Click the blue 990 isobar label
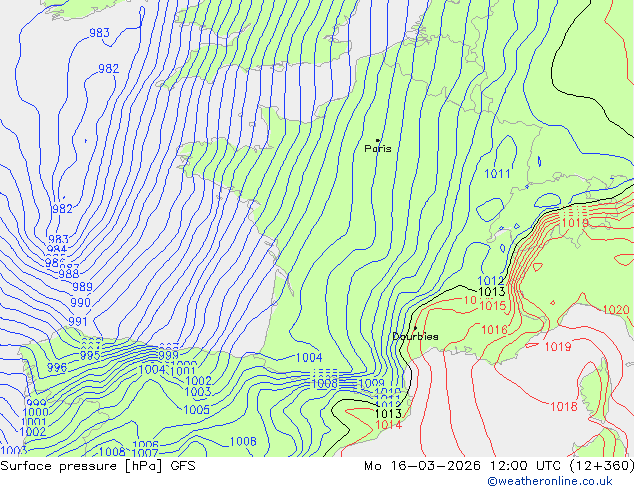 coord(80,302)
